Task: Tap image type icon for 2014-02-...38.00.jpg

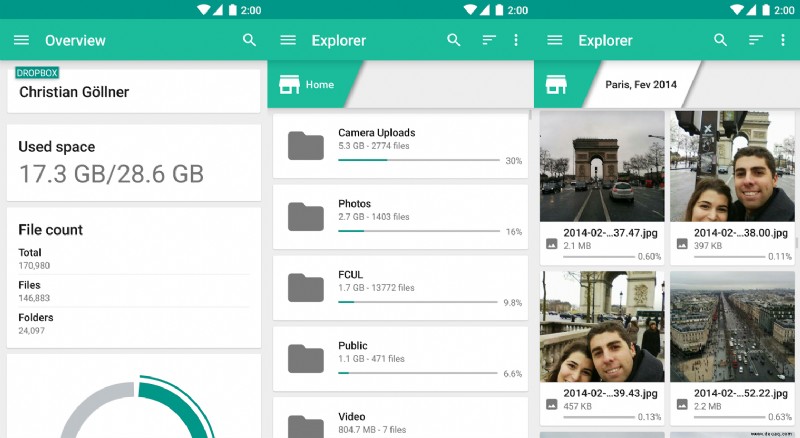Action: coord(682,244)
